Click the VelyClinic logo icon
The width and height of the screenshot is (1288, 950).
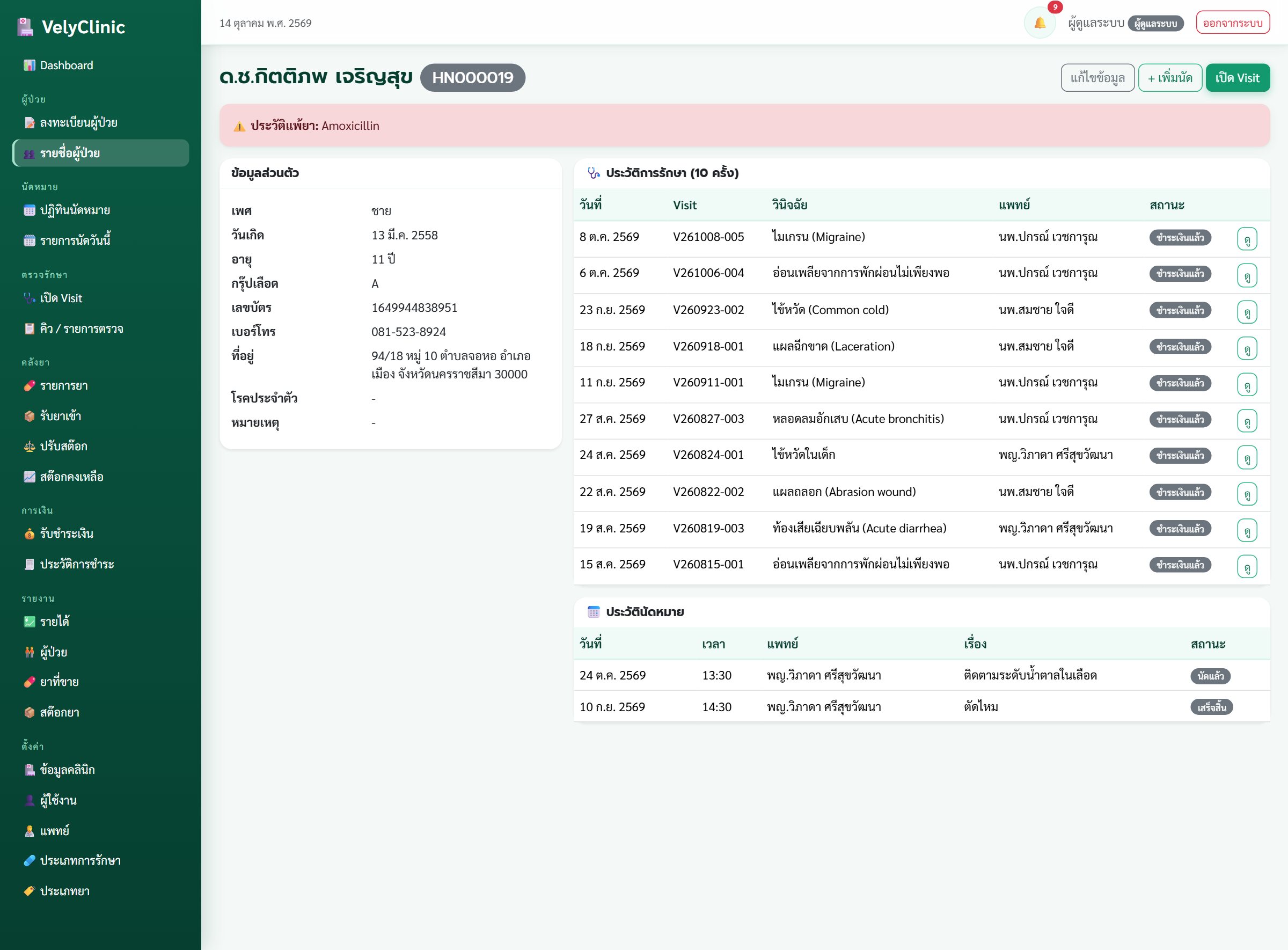click(x=25, y=27)
